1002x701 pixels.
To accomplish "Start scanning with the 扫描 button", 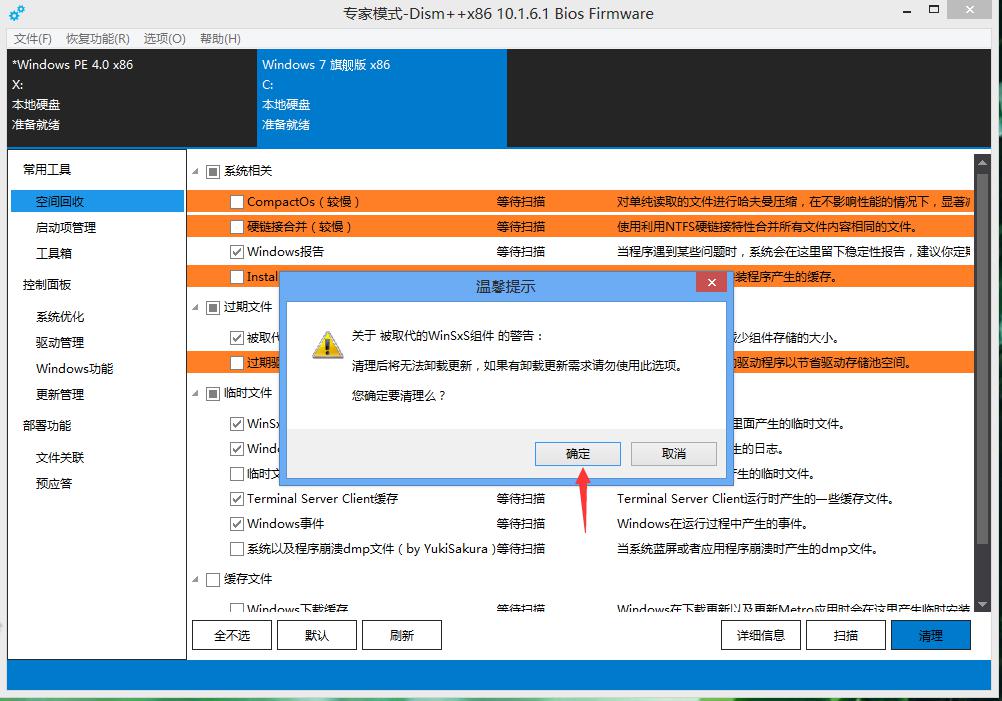I will 845,634.
